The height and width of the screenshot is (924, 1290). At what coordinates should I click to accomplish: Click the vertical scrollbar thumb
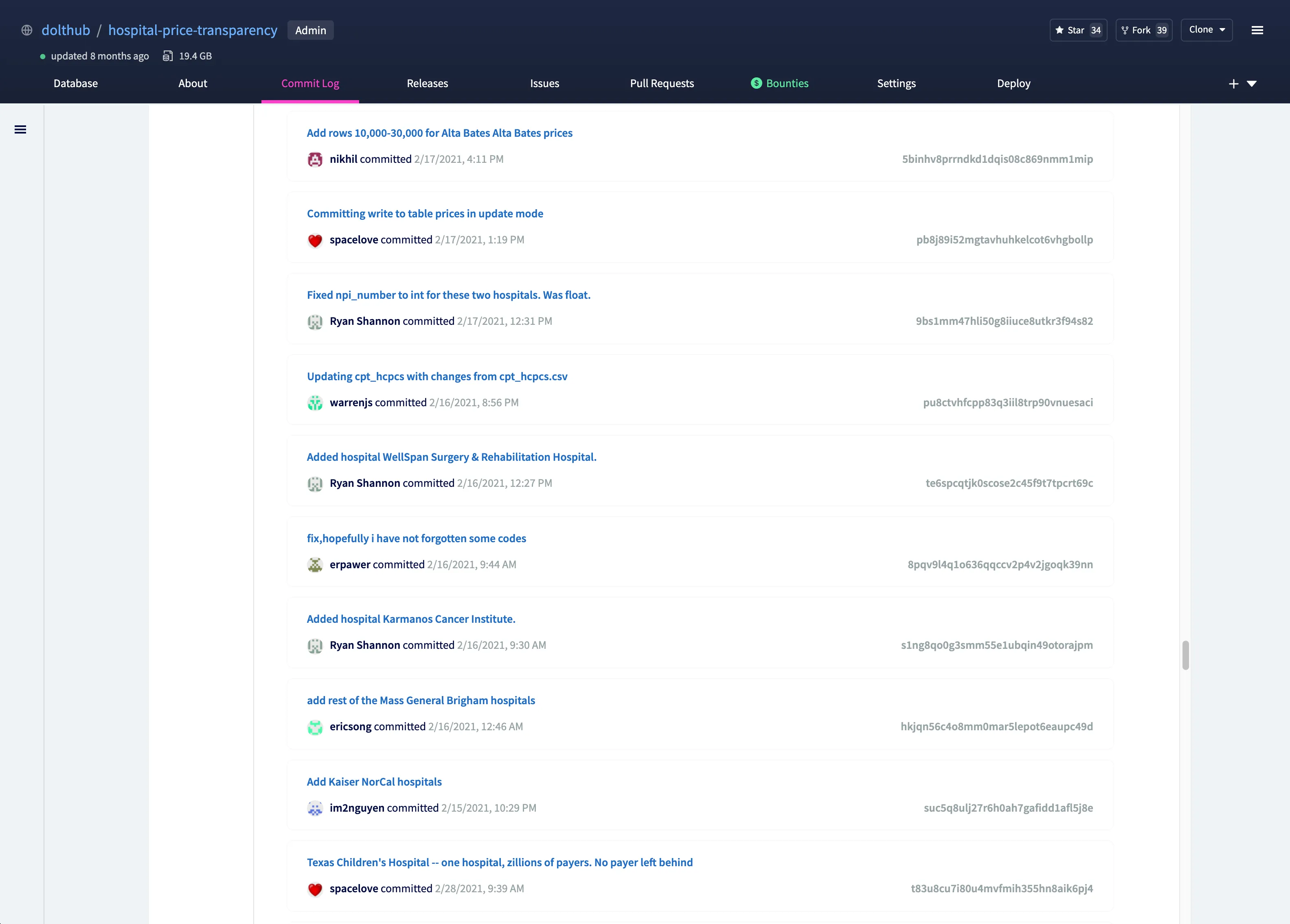[x=1185, y=655]
